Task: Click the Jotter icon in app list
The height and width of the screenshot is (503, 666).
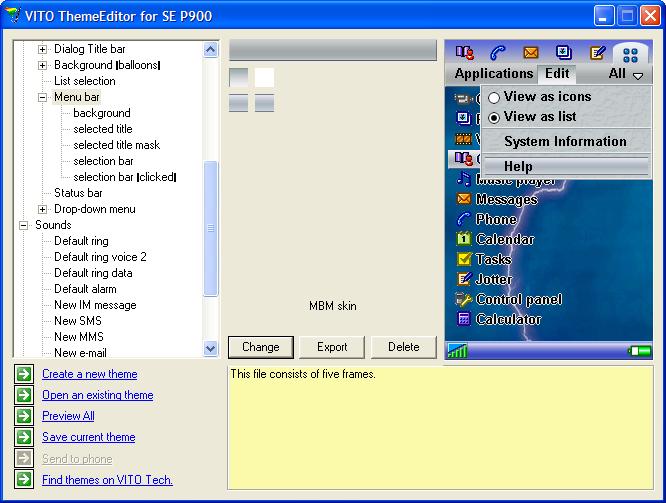Action: (463, 279)
